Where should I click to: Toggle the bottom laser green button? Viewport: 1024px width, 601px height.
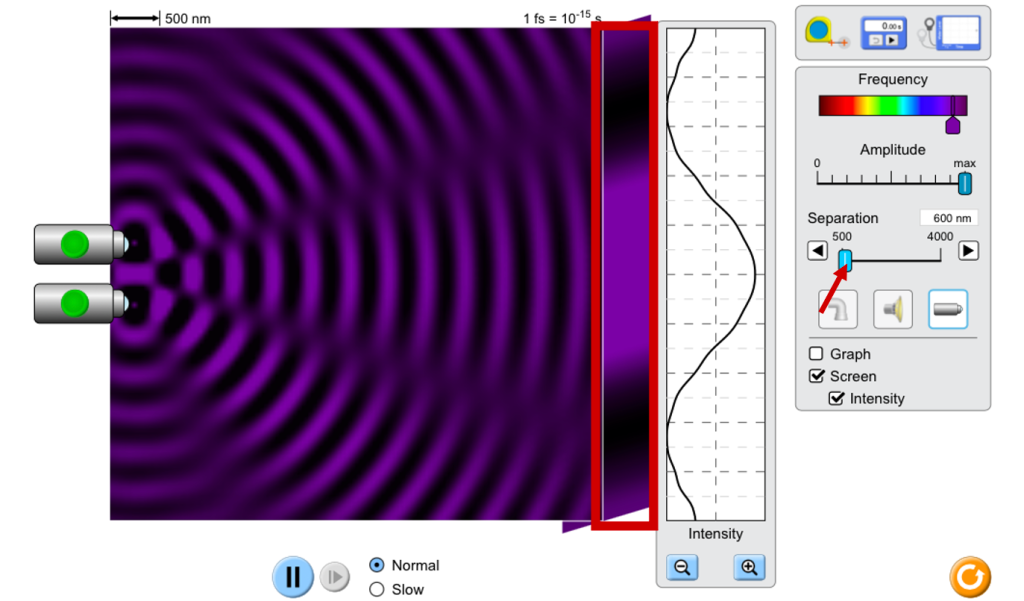pyautogui.click(x=74, y=303)
